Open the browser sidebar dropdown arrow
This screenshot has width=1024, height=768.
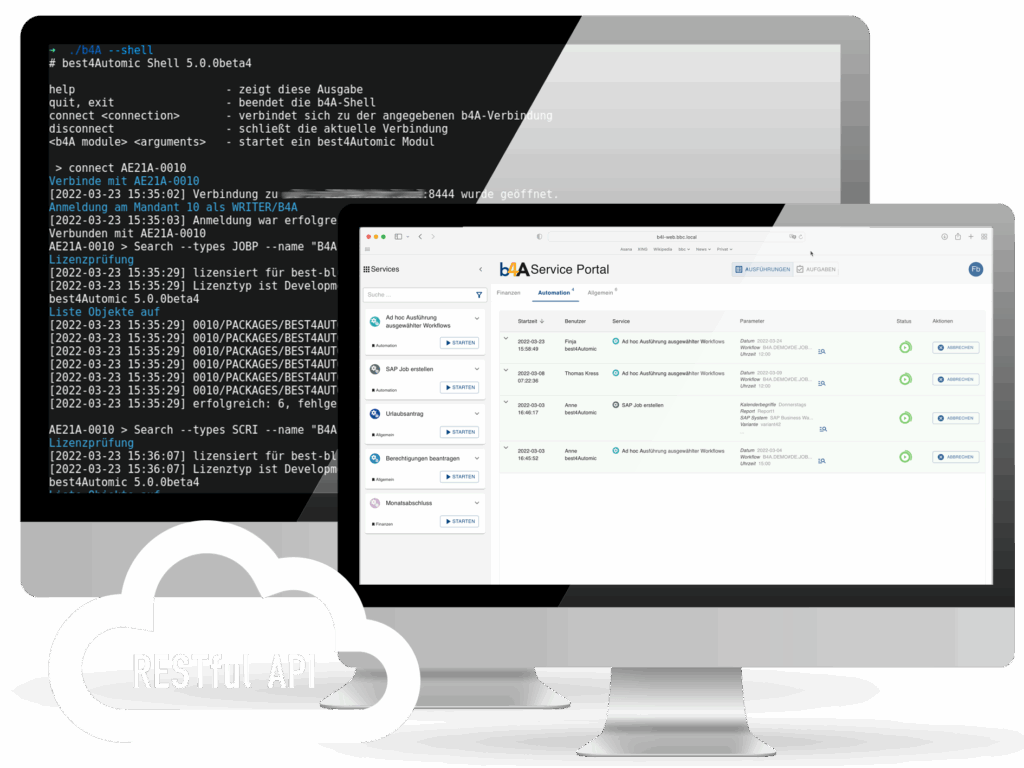(408, 236)
